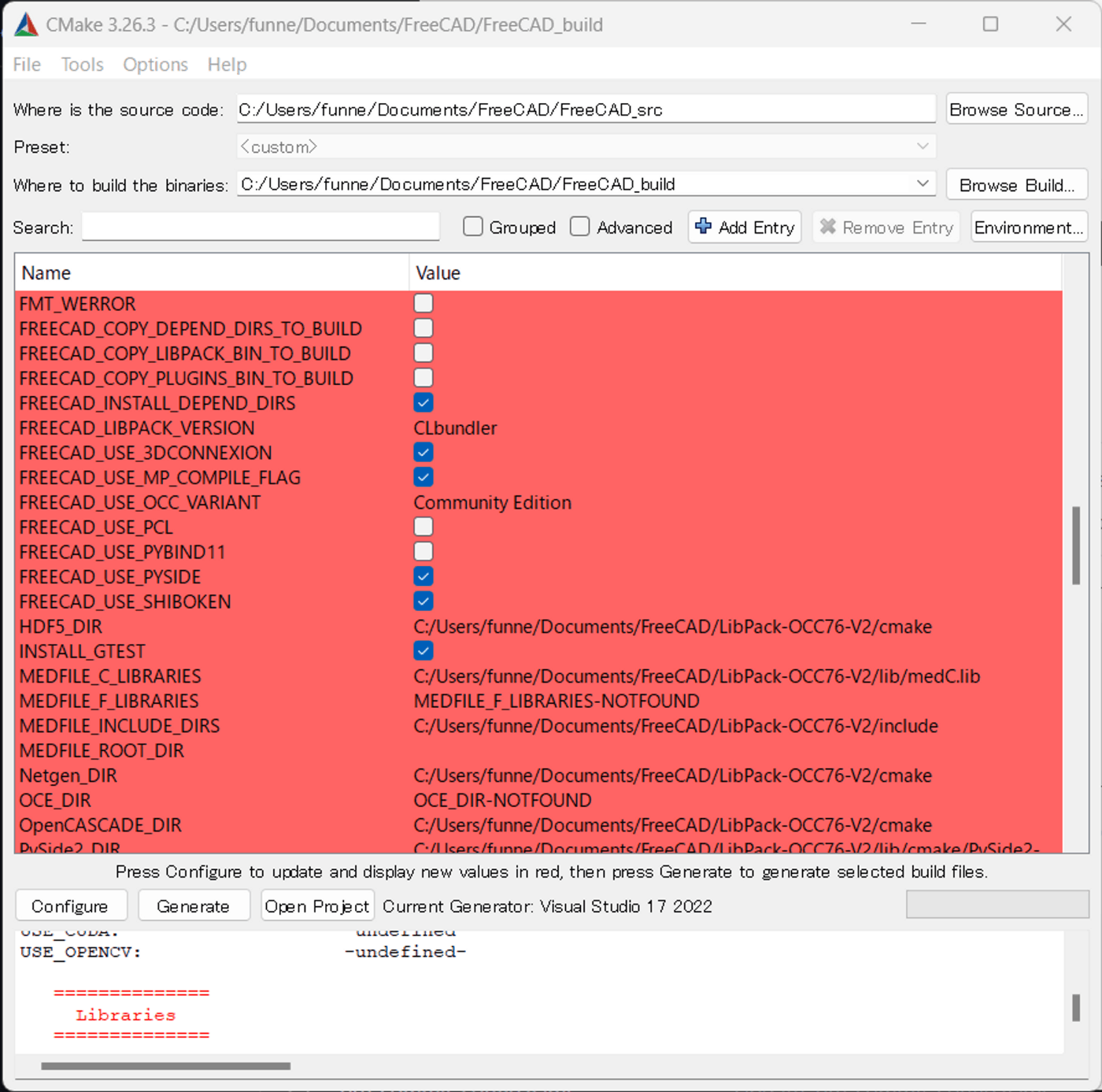Viewport: 1102px width, 1092px height.
Task: Expand the build binaries path dropdown
Action: (x=923, y=183)
